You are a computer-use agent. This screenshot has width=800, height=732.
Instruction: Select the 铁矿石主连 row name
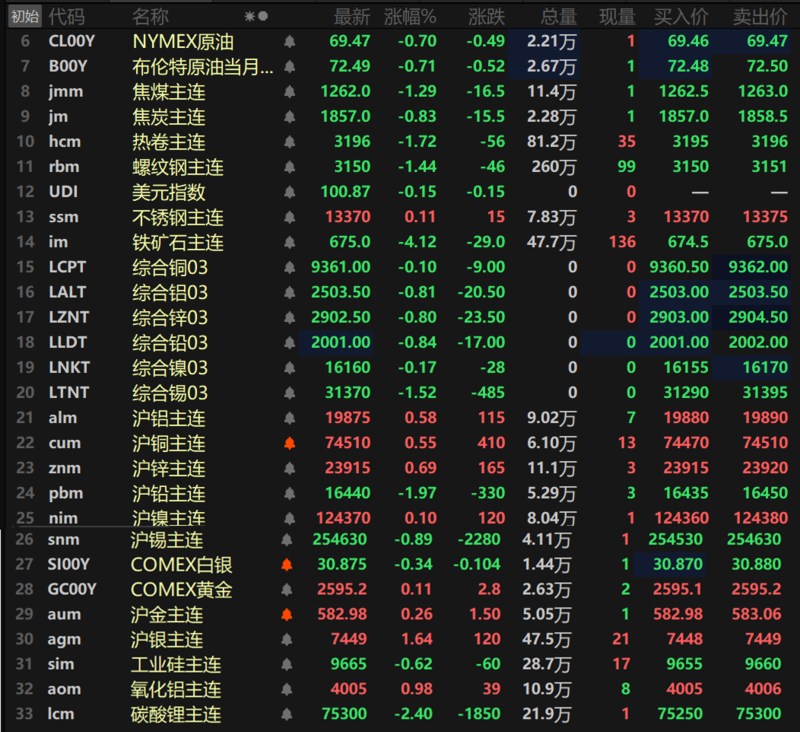(x=178, y=242)
